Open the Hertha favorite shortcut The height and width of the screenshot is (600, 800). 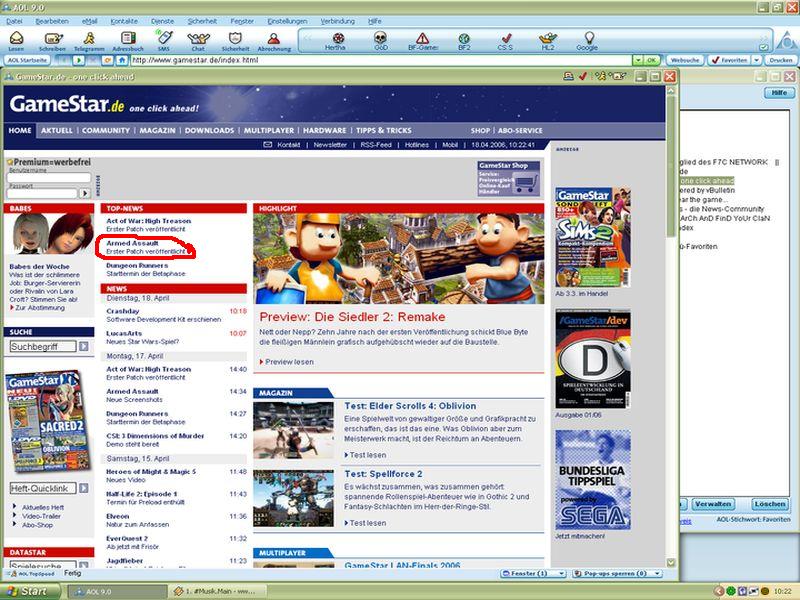(x=336, y=41)
